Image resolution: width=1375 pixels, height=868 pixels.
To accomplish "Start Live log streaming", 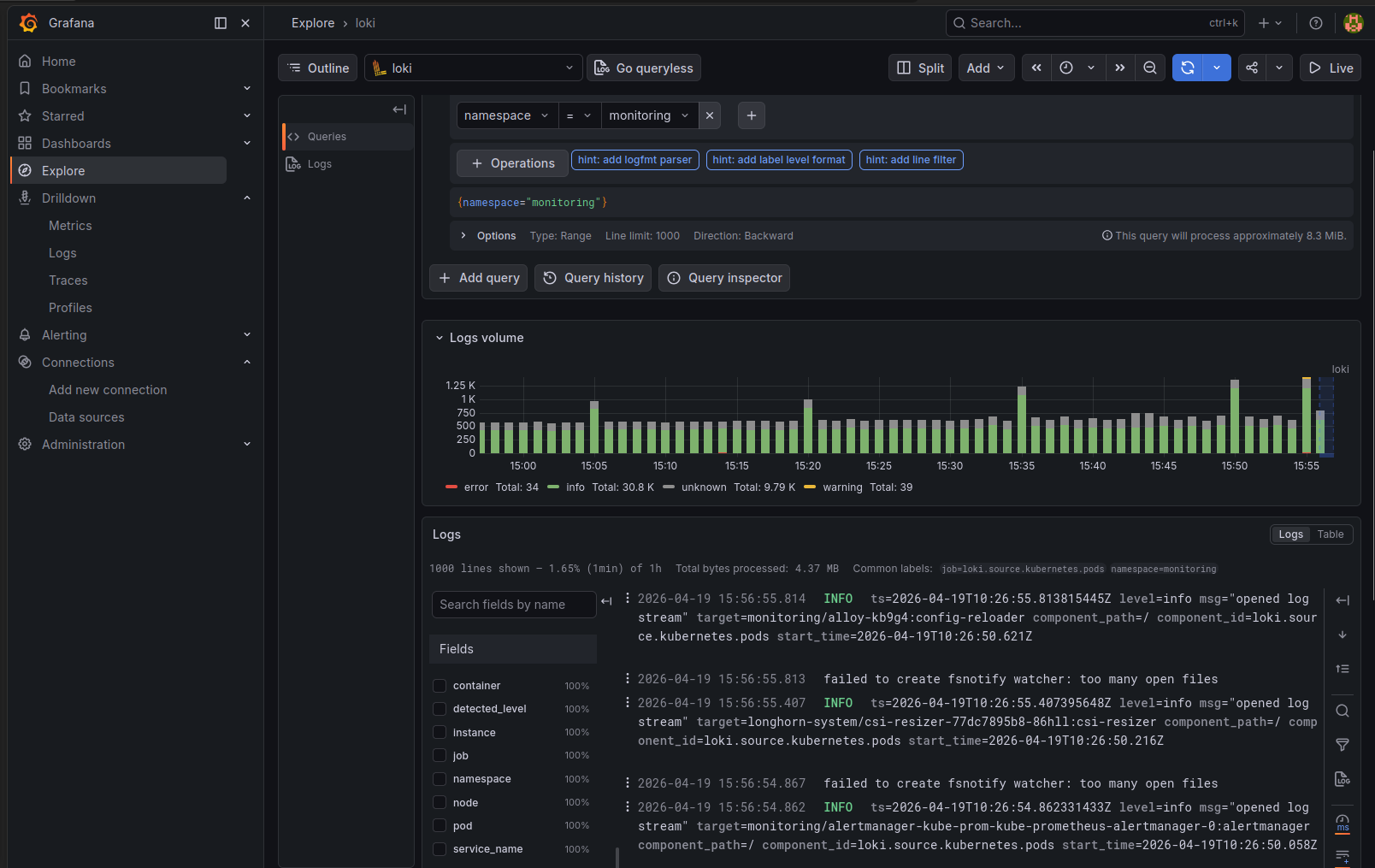I will tap(1331, 68).
